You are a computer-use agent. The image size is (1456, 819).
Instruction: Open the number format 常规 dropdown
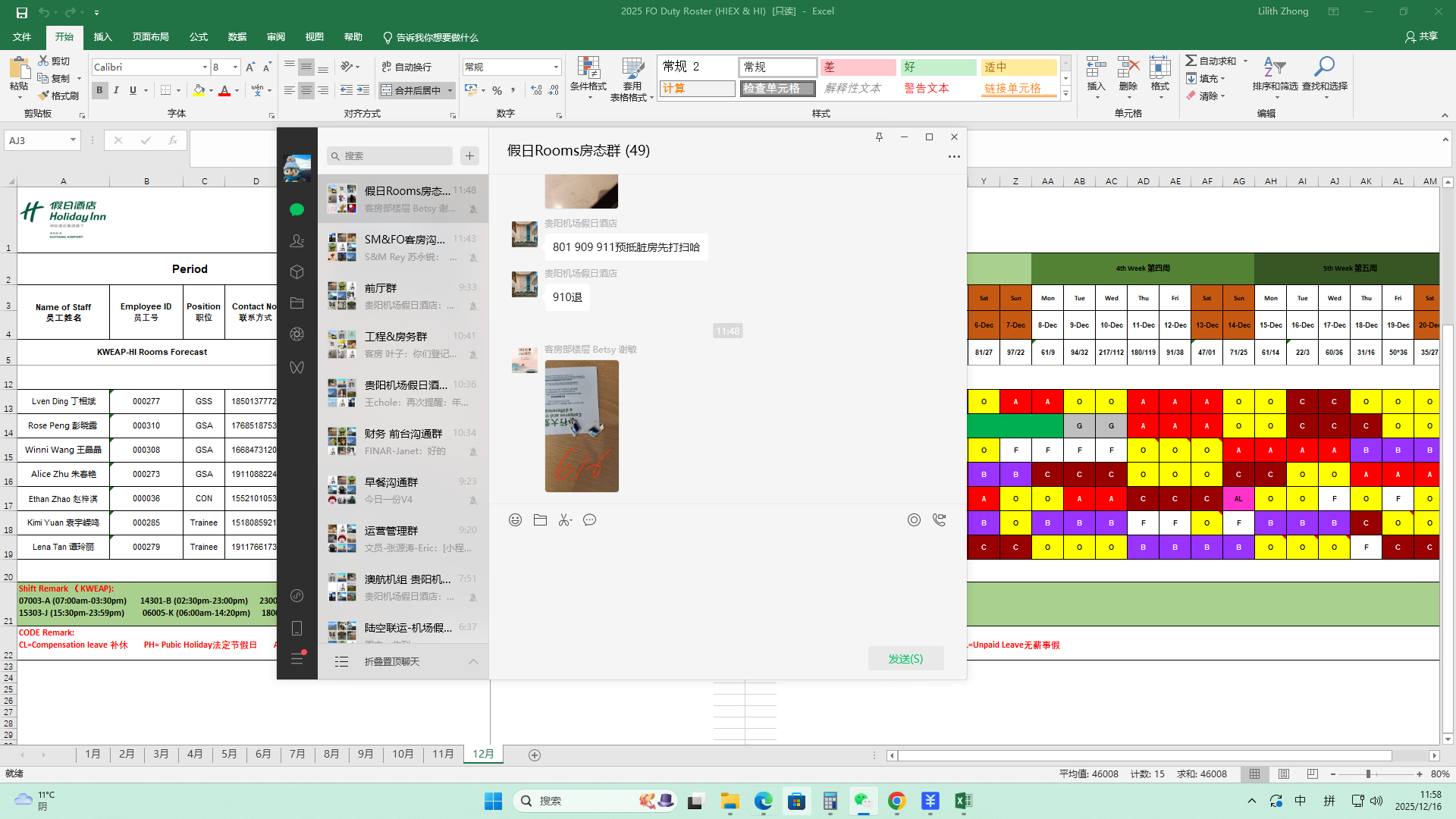coord(556,67)
